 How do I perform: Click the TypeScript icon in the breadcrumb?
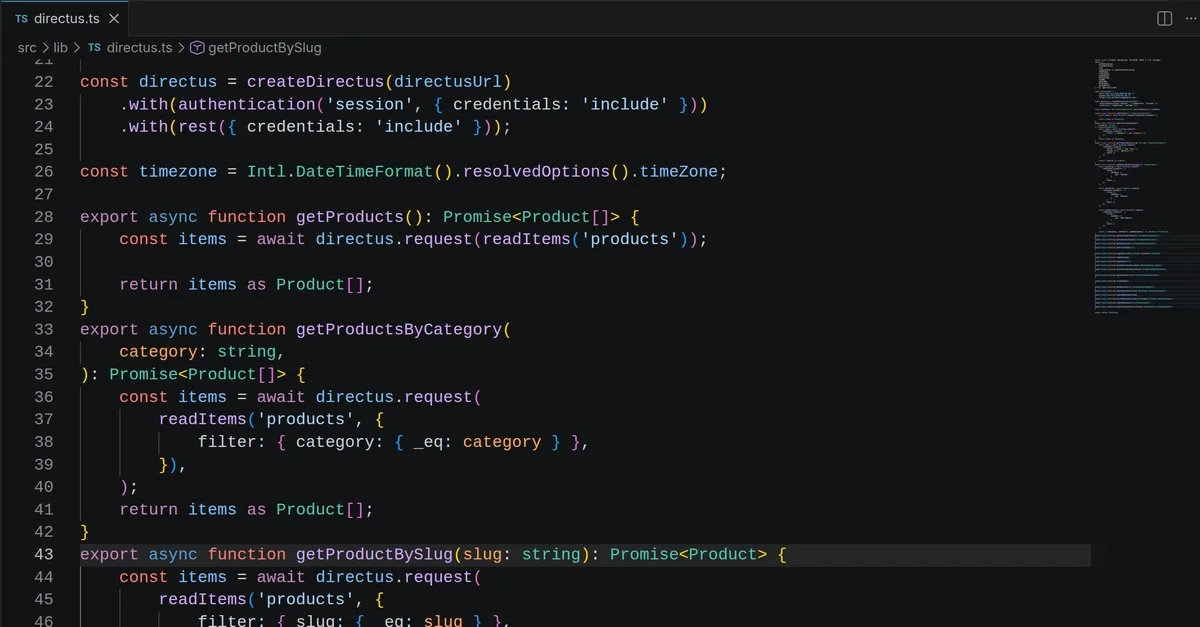(x=94, y=47)
